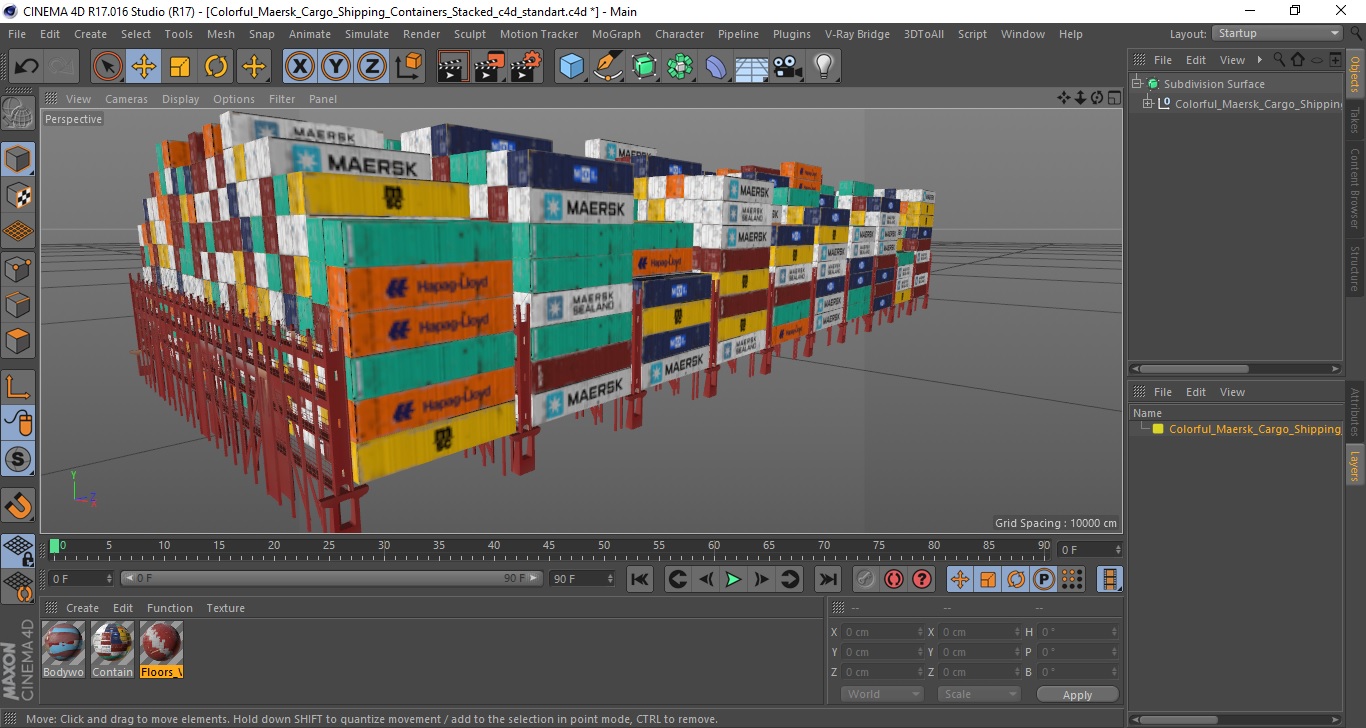
Task: Open Edit Render Settings icon
Action: [x=526, y=67]
